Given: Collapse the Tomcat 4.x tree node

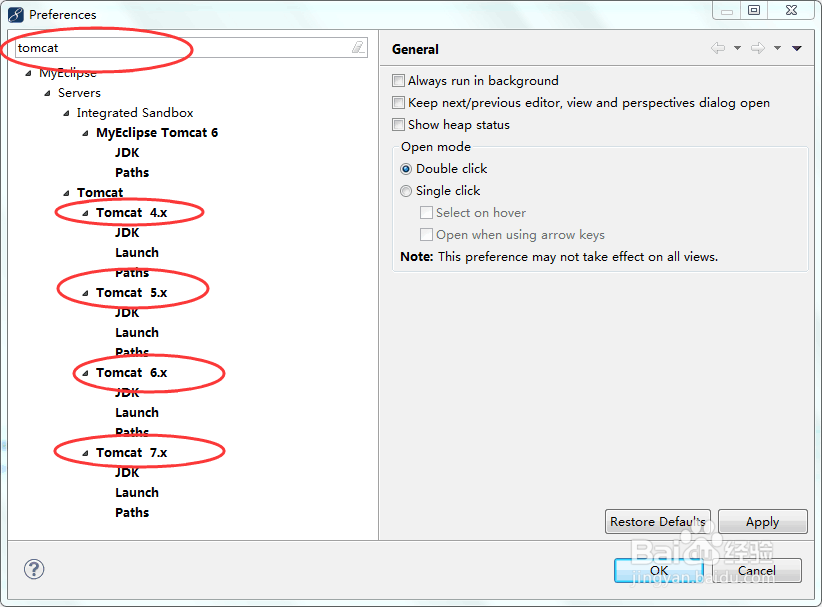Looking at the screenshot, I should tap(85, 213).
